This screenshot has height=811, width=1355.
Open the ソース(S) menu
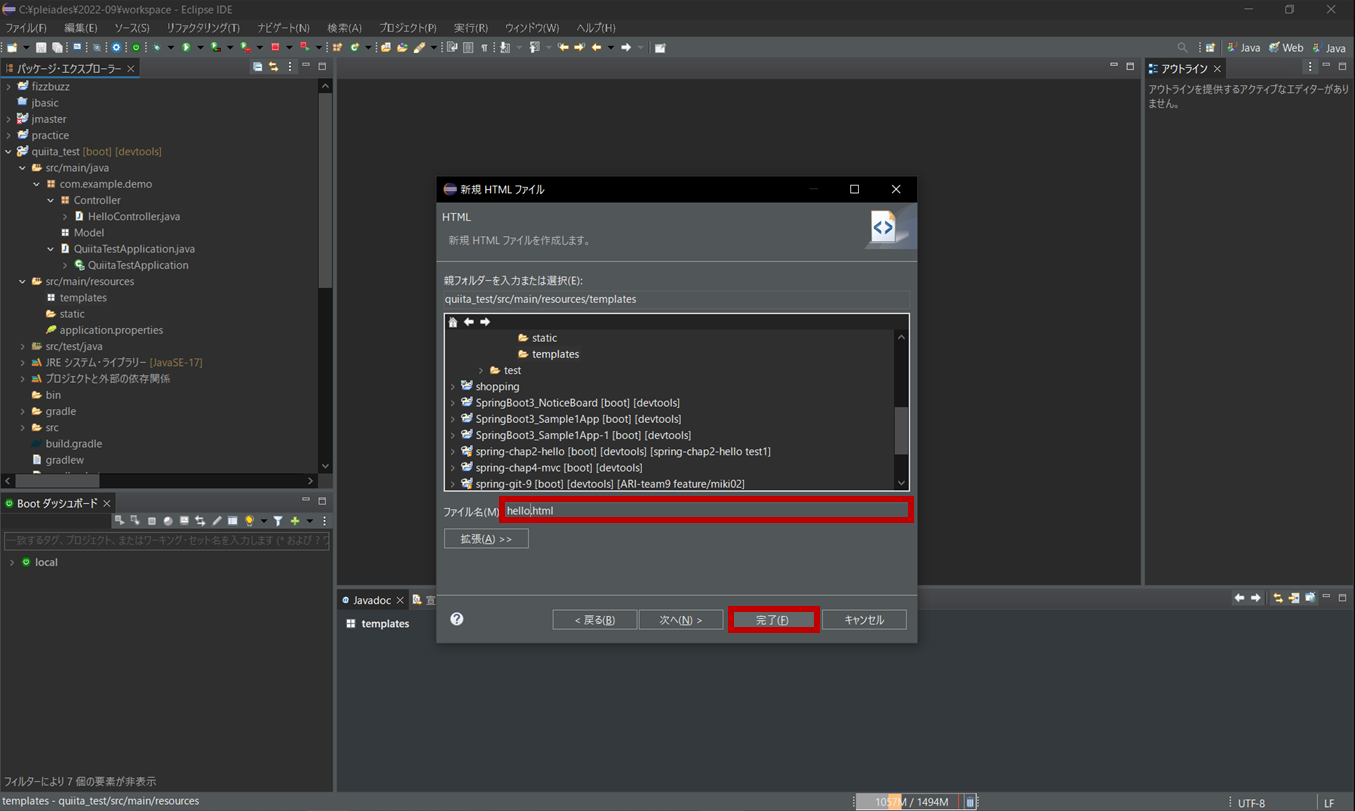click(131, 28)
